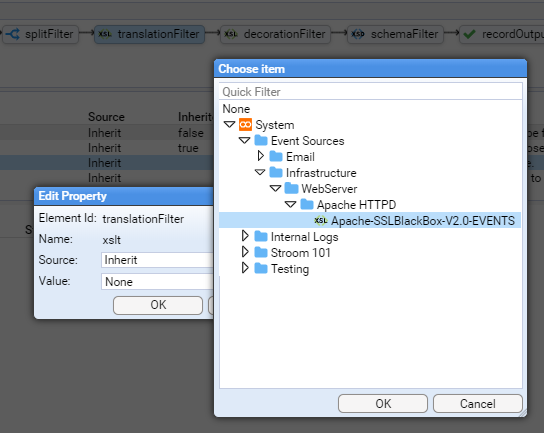The image size is (544, 433).
Task: Select the translationFilter XSL element
Action: 149,34
